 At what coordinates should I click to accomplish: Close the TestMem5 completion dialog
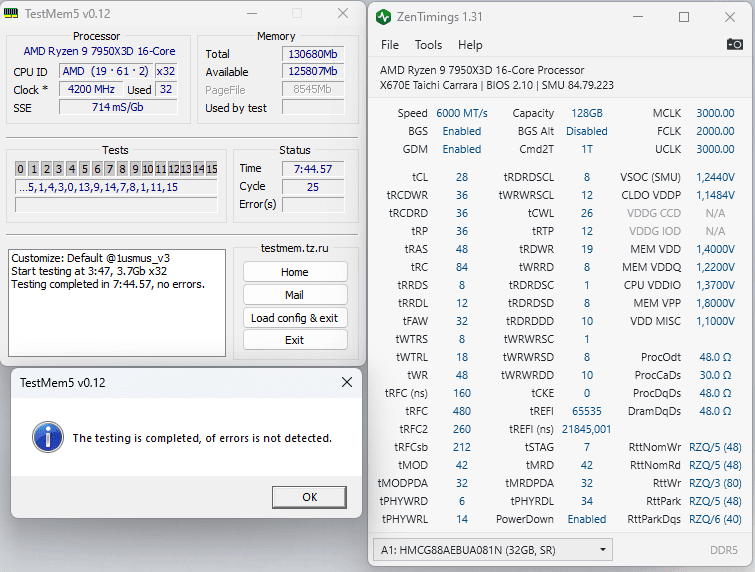click(347, 382)
